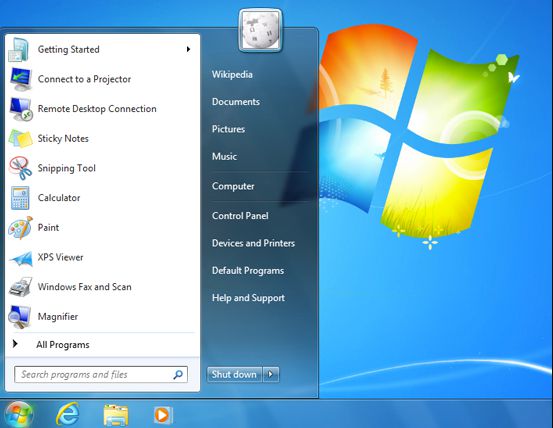Launch Internet Explorer from taskbar

point(67,414)
